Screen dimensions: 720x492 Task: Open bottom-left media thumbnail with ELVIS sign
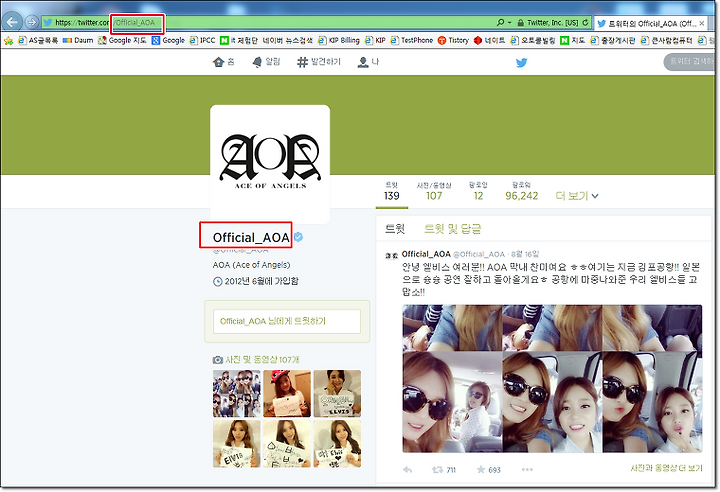[236, 444]
